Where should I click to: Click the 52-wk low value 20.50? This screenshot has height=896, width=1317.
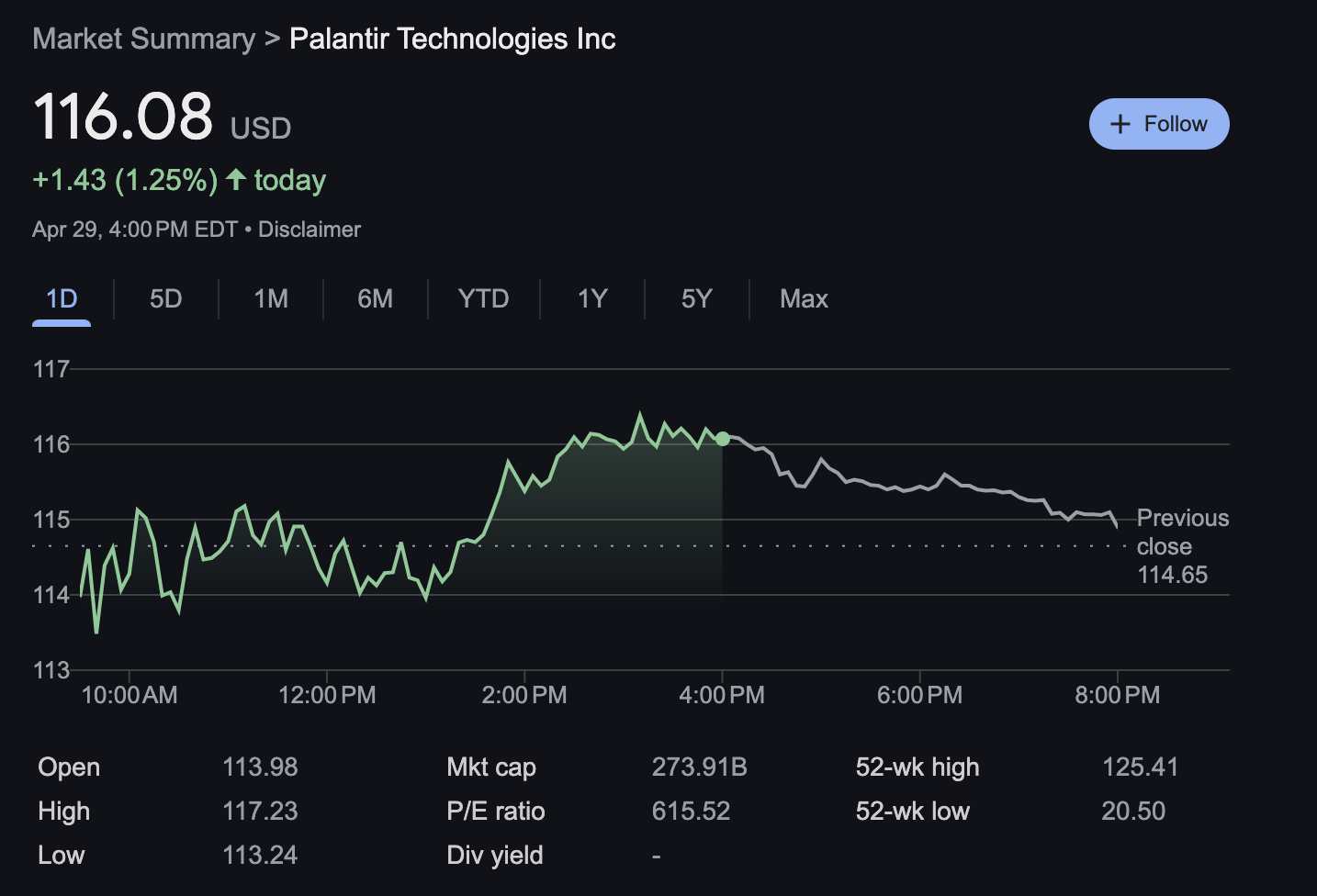[1133, 812]
